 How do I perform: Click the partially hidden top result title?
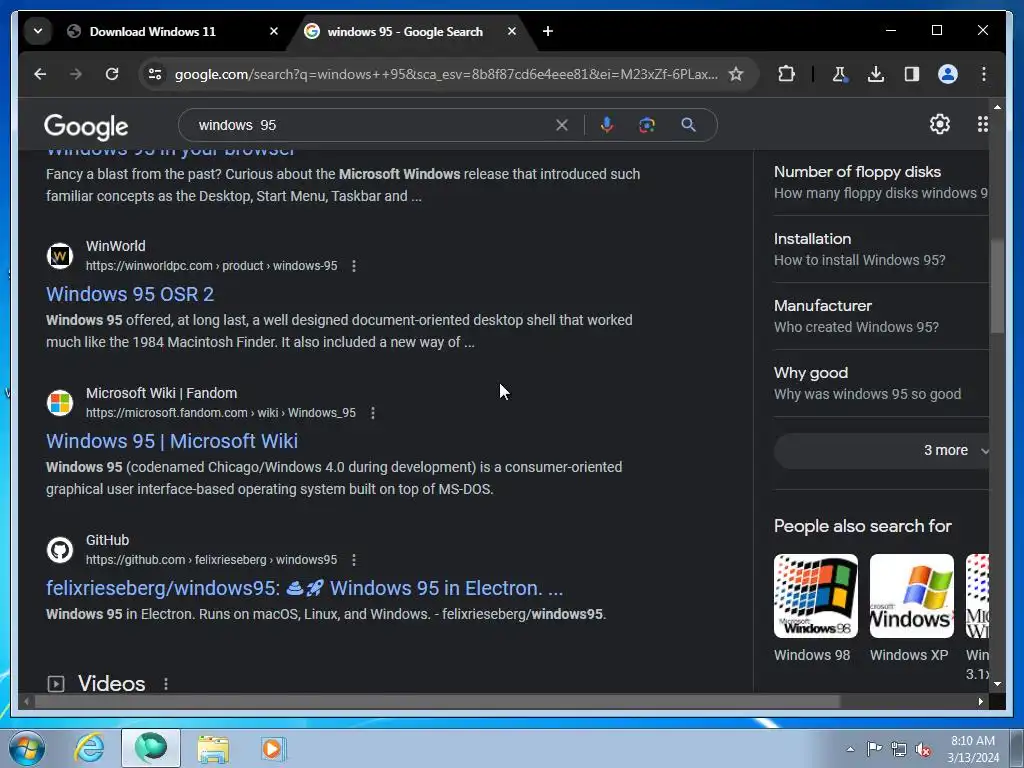pyautogui.click(x=170, y=152)
